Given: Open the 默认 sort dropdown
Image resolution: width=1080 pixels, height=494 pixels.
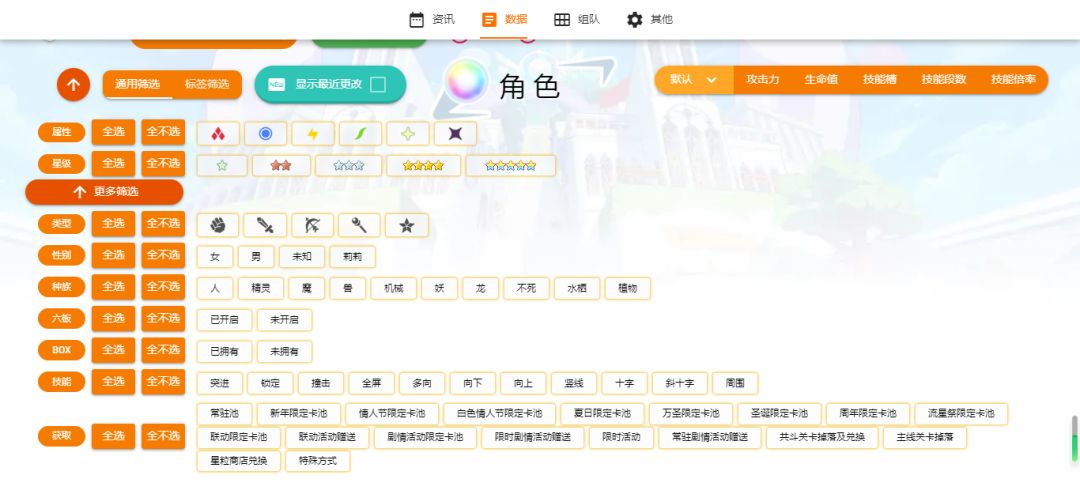Looking at the screenshot, I should (694, 80).
